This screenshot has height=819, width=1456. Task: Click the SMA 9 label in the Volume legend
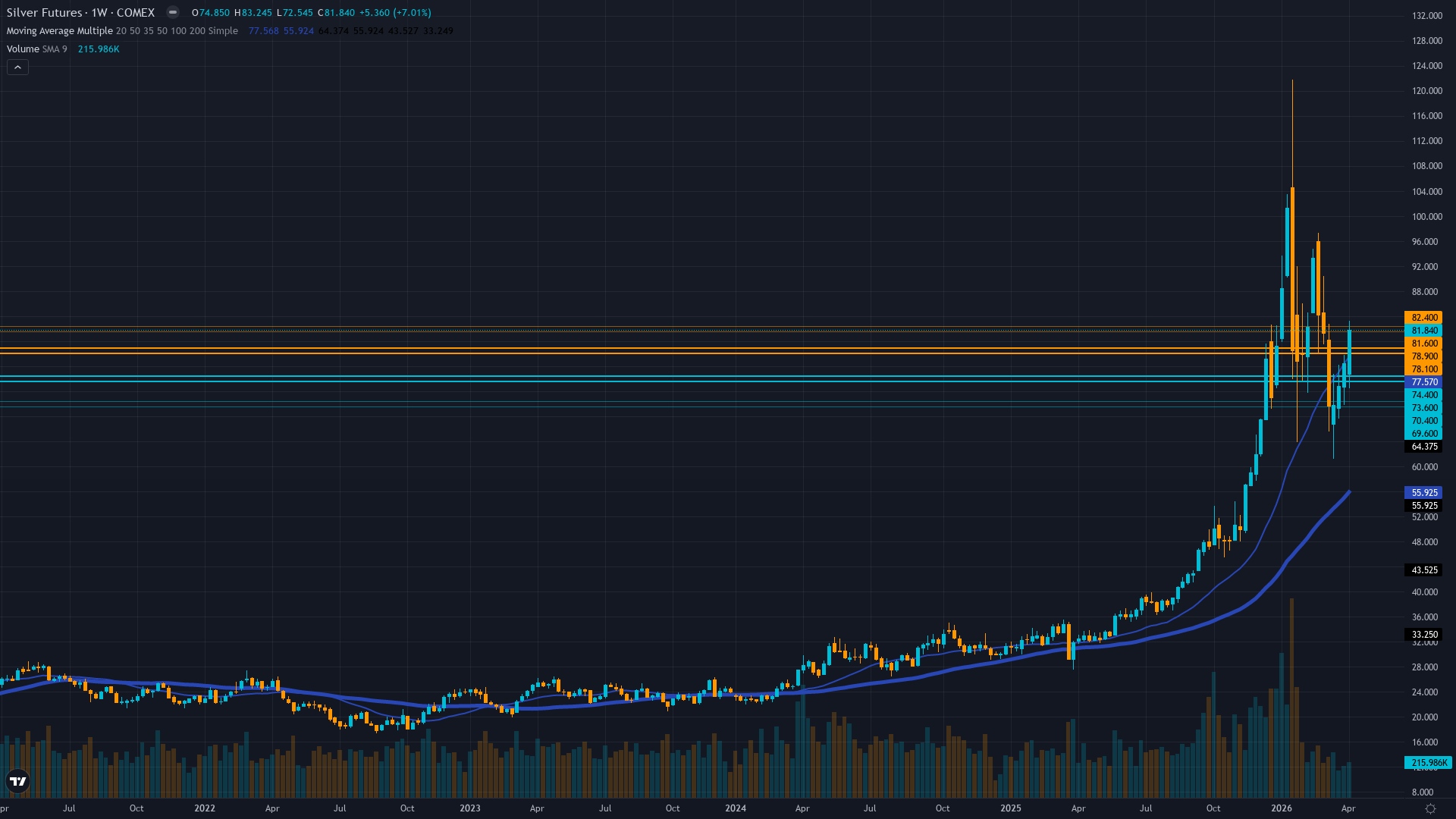[x=54, y=49]
